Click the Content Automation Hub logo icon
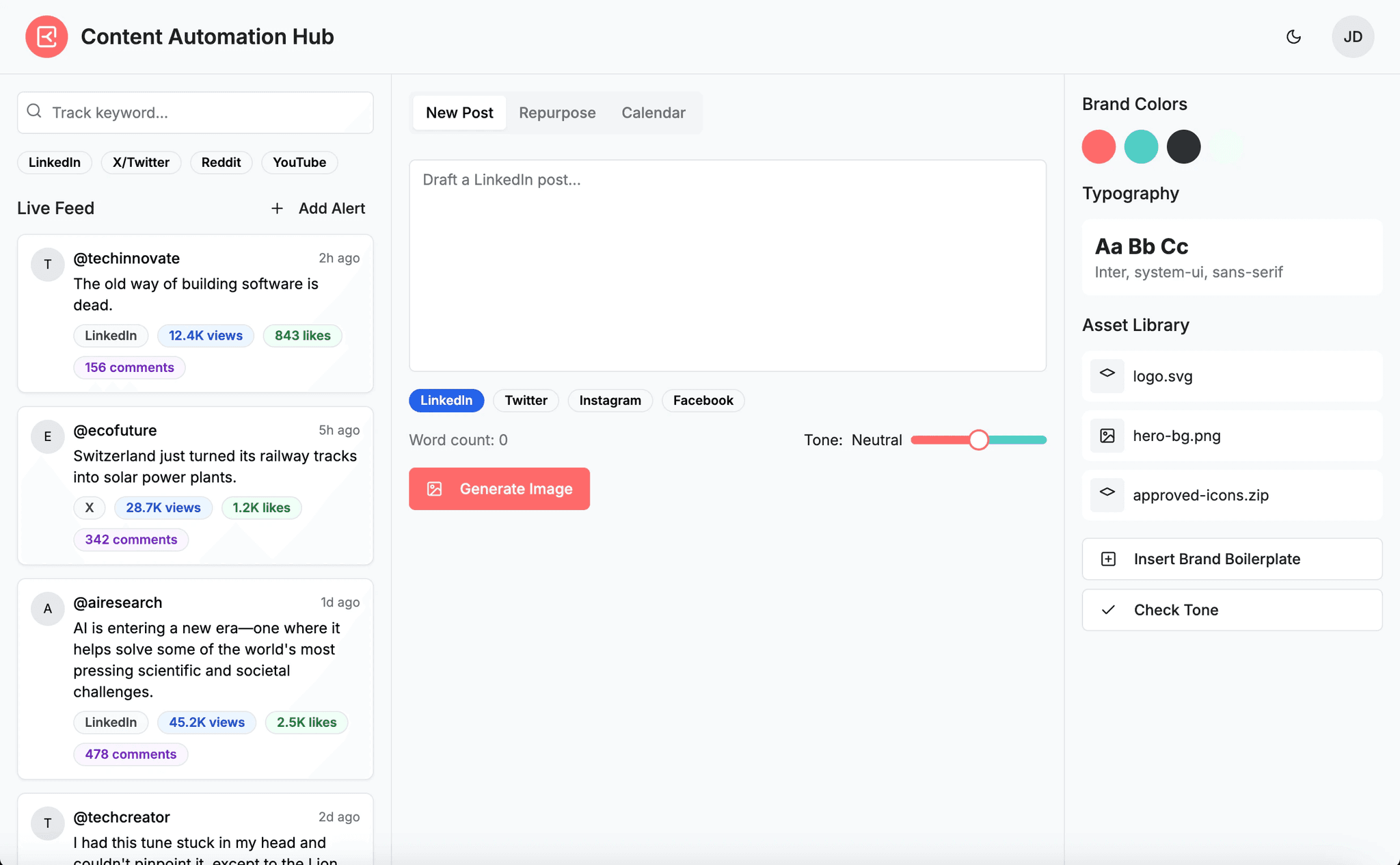The image size is (1400, 865). tap(46, 37)
